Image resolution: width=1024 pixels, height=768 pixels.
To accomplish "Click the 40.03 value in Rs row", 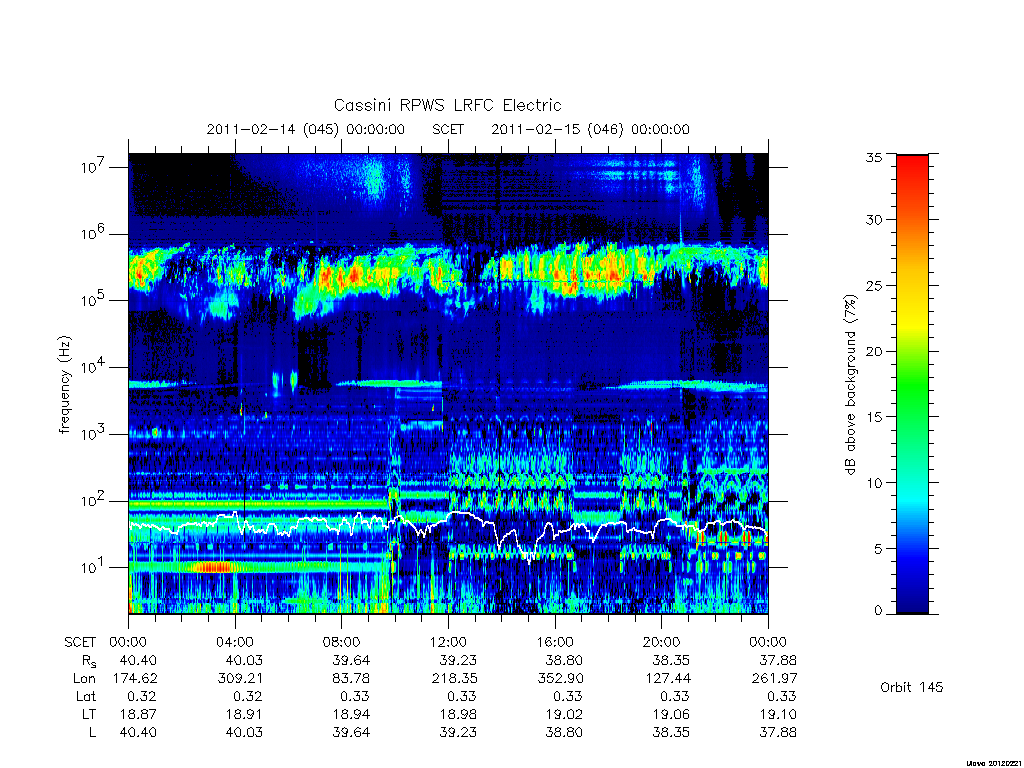I will [244, 661].
